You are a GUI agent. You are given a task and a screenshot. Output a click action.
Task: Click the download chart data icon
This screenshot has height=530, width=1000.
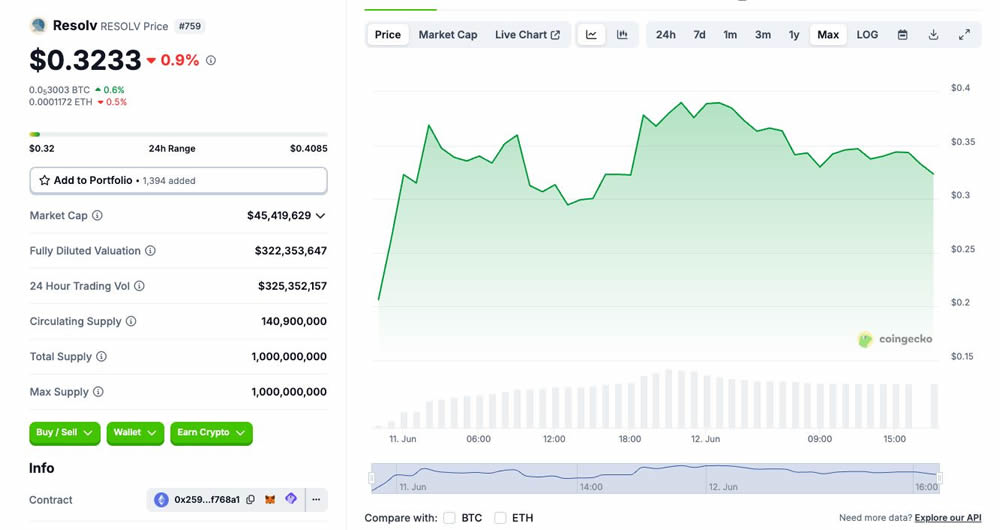click(933, 35)
